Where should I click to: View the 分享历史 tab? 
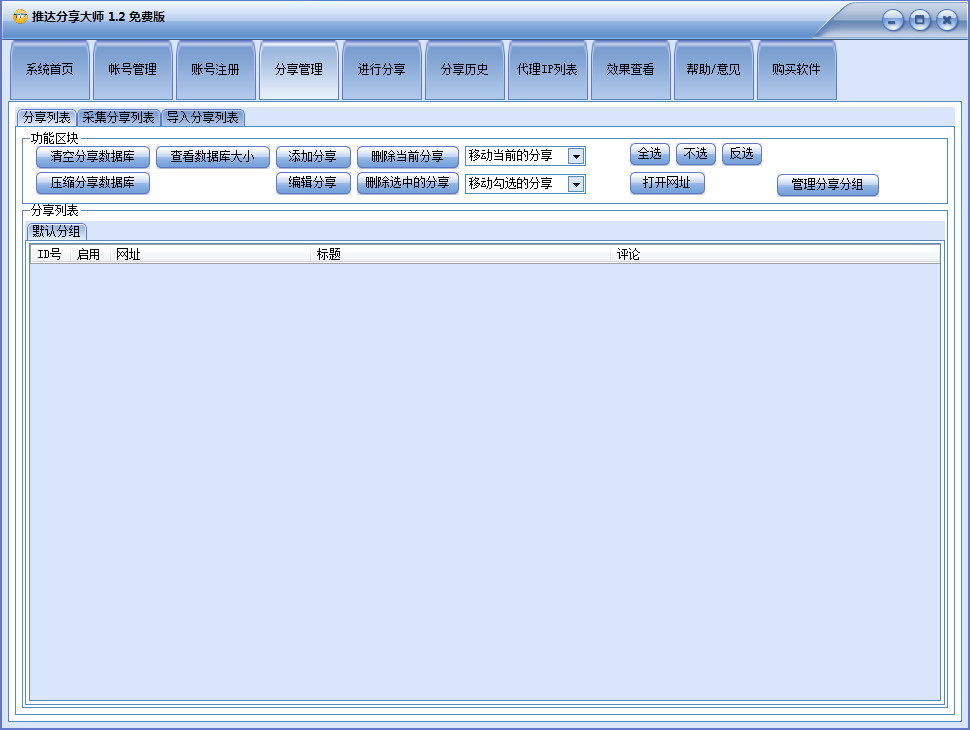(x=465, y=70)
